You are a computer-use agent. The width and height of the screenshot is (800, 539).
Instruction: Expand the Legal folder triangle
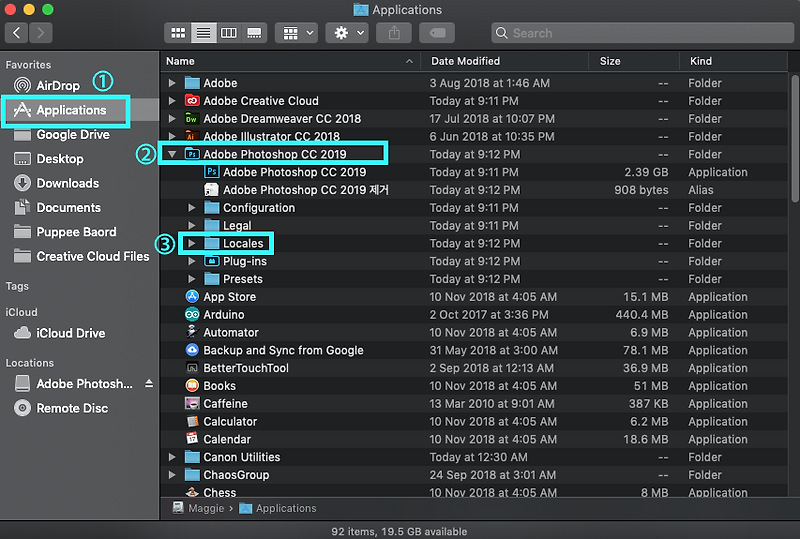tap(192, 226)
